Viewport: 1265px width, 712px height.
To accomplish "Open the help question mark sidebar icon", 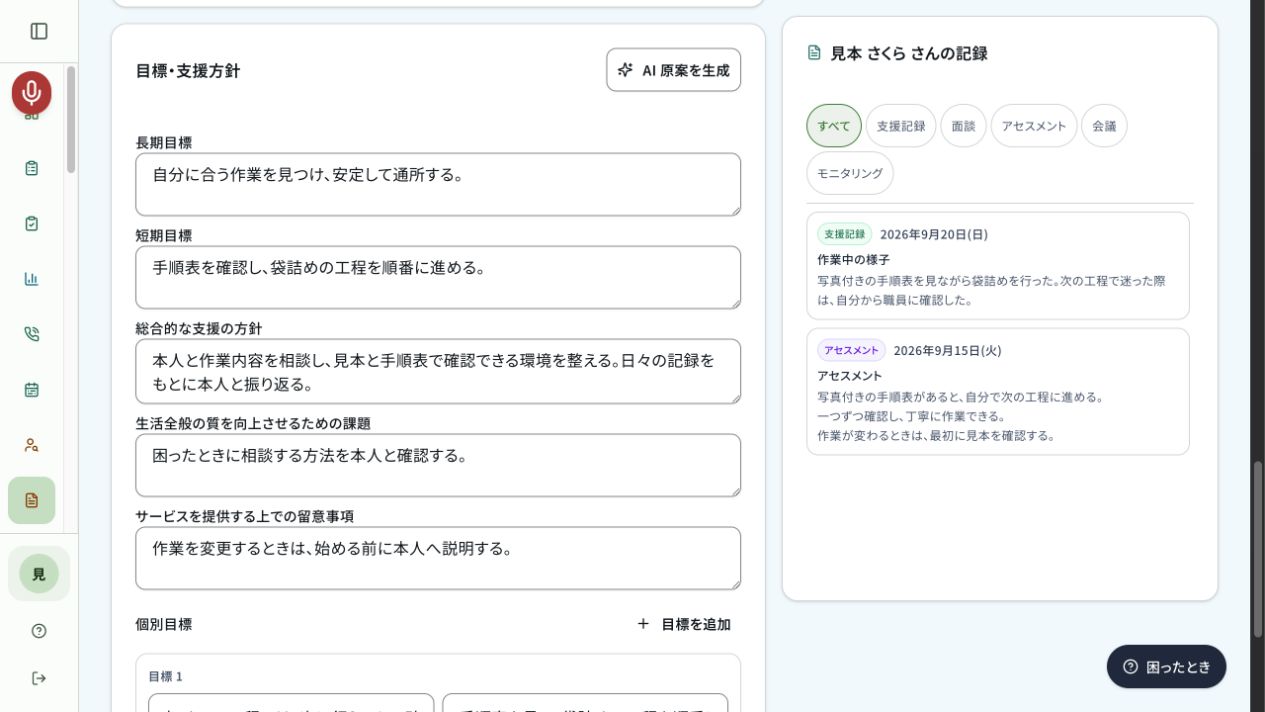I will pos(39,631).
